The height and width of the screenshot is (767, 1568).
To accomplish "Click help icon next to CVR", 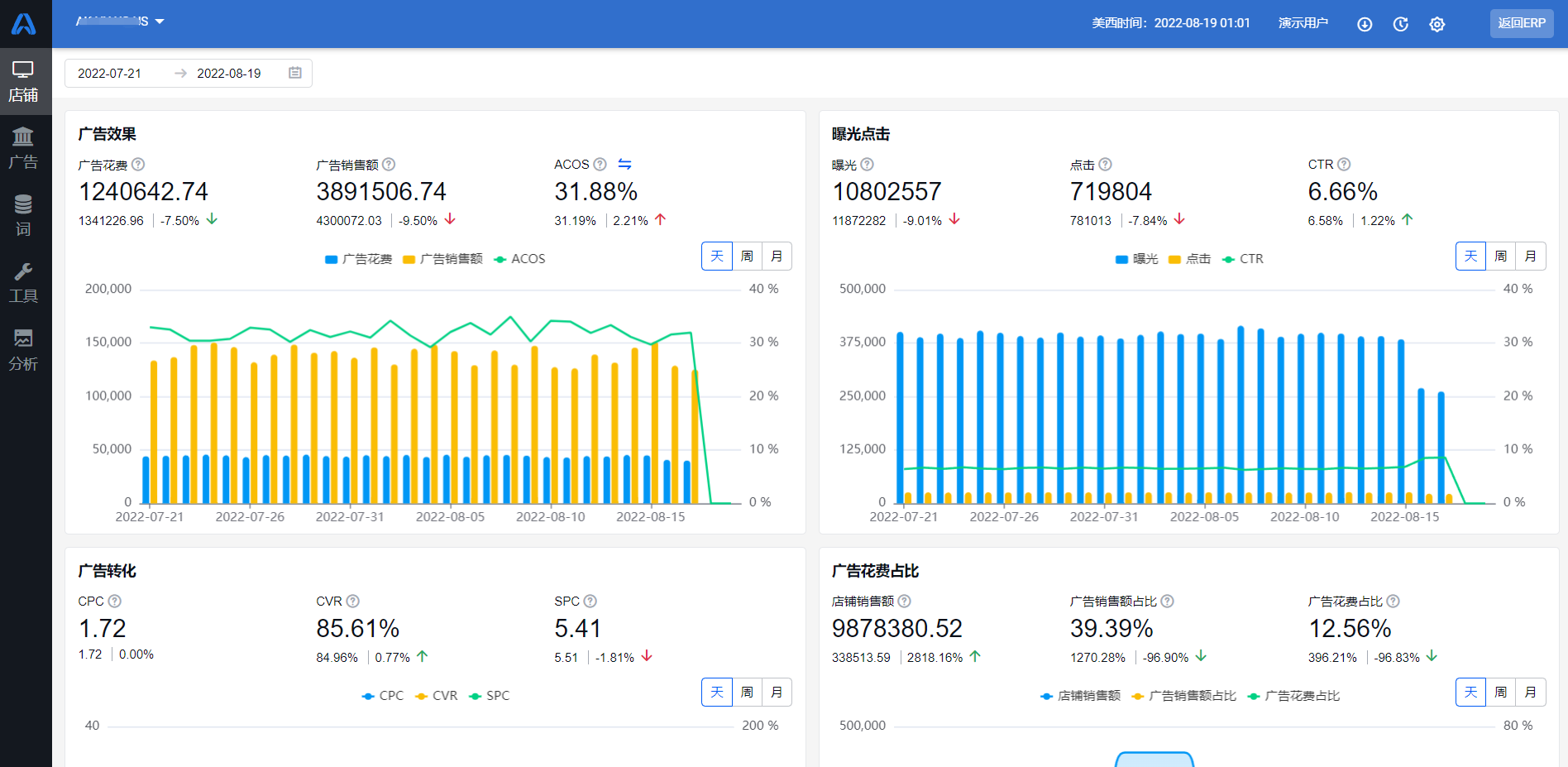I will (352, 602).
